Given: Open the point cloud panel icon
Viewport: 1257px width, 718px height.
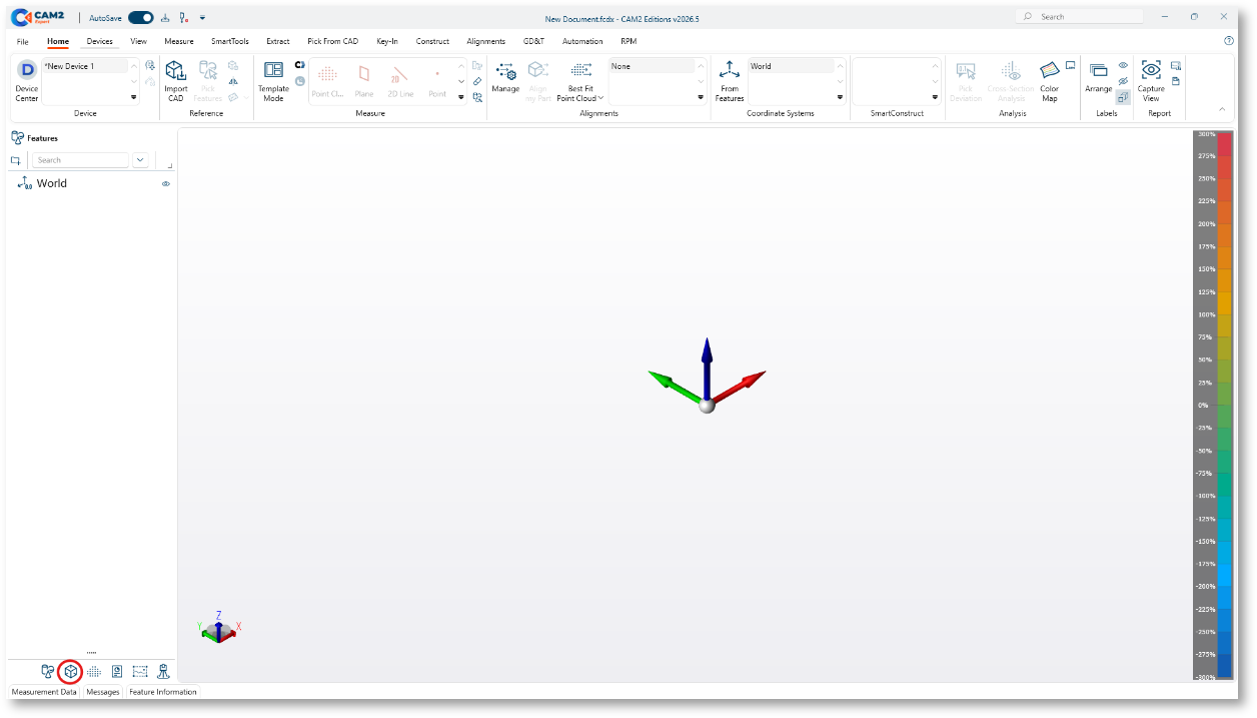Looking at the screenshot, I should pyautogui.click(x=94, y=672).
